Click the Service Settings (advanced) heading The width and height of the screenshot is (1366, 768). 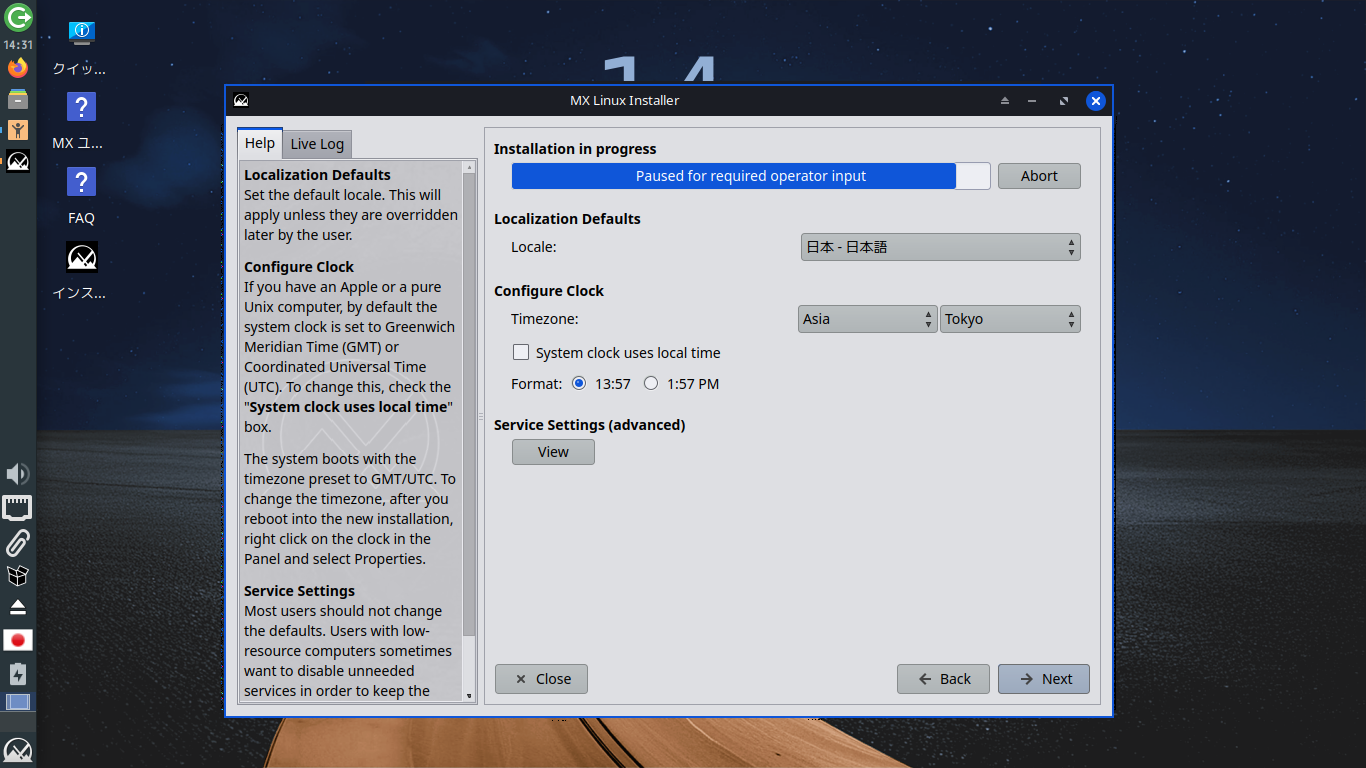590,425
